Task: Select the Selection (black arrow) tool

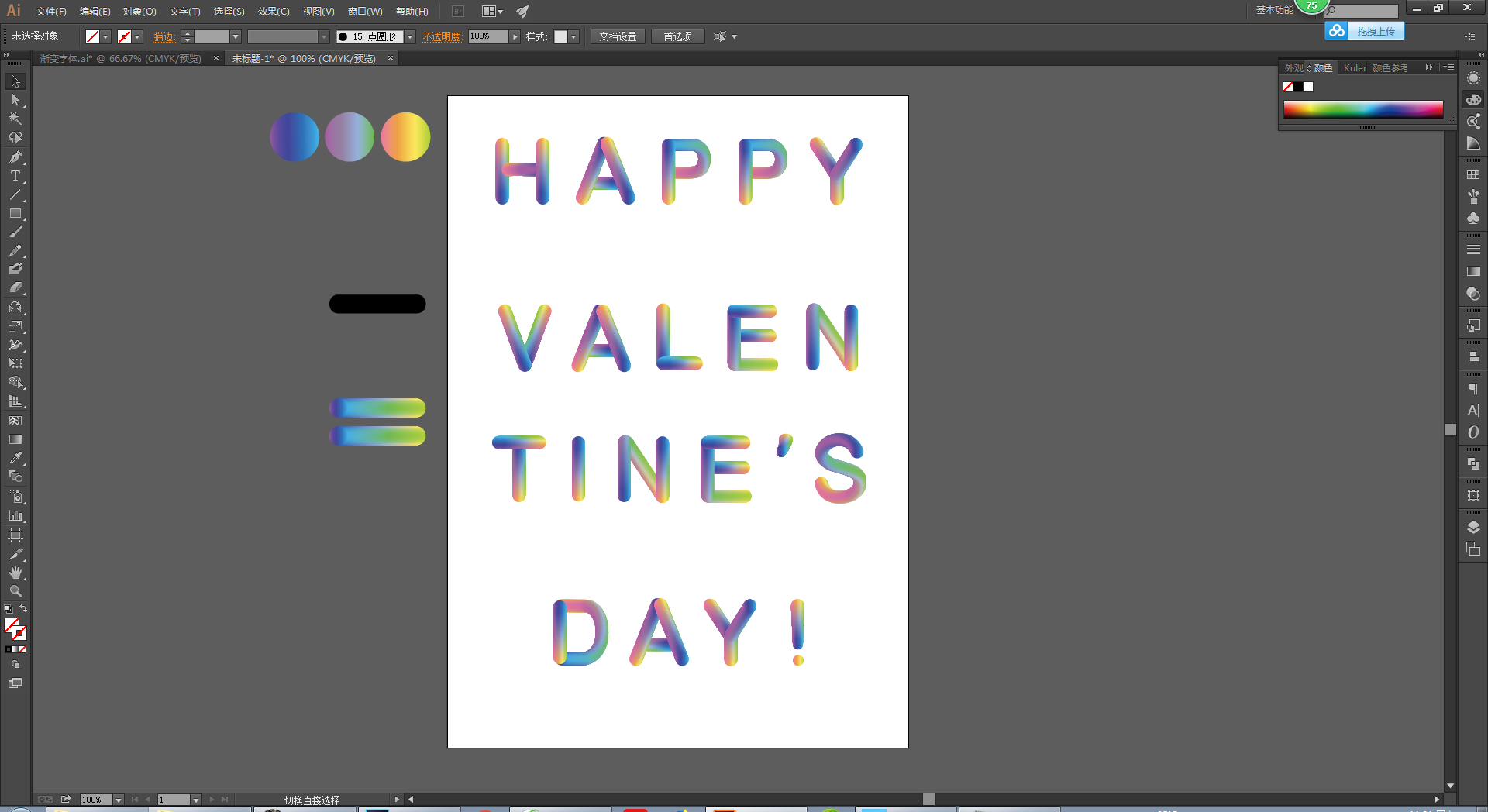Action: pyautogui.click(x=15, y=81)
